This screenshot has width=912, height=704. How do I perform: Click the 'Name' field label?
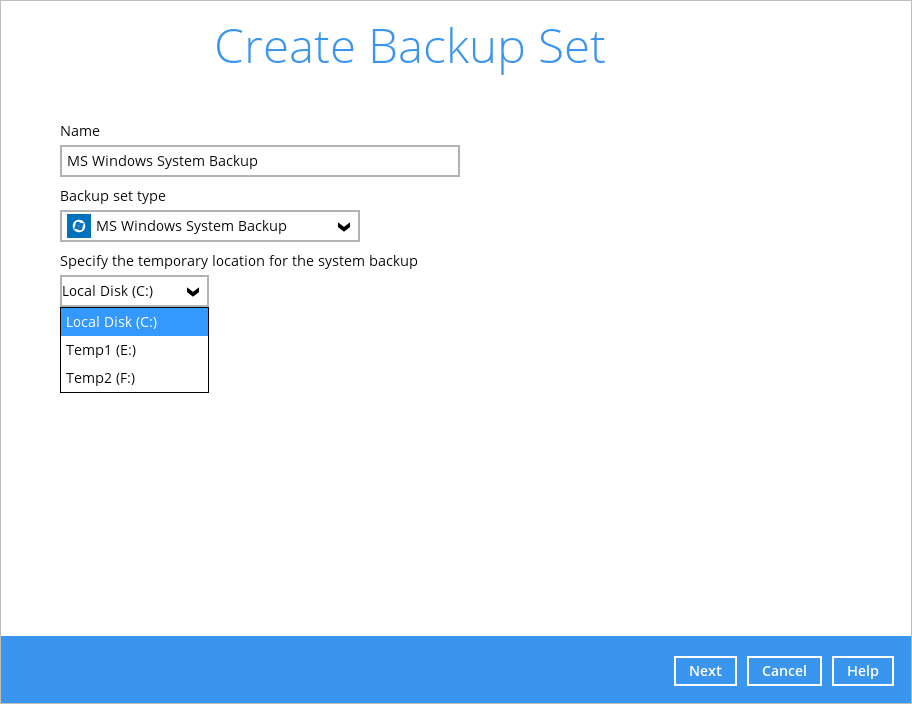pos(80,131)
